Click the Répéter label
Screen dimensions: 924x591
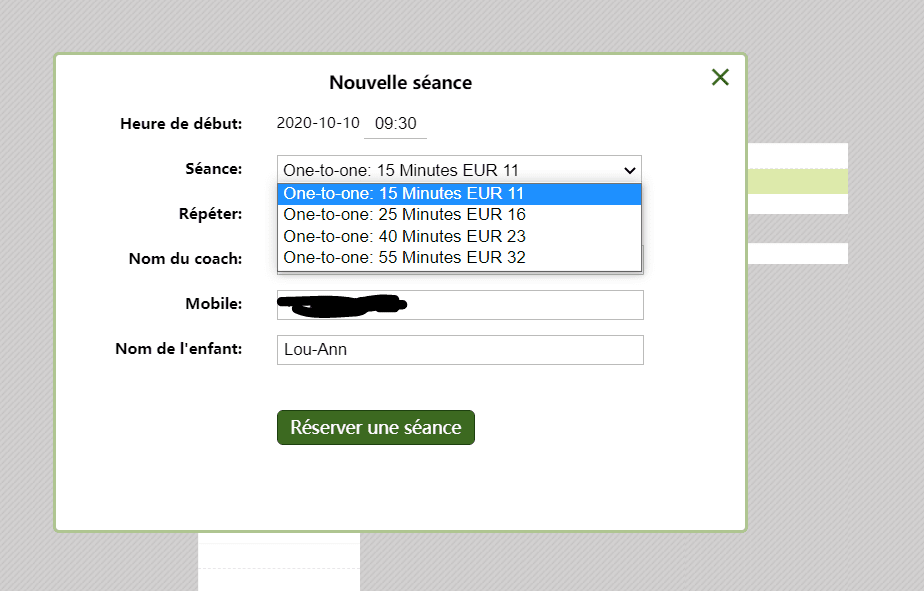tap(210, 214)
